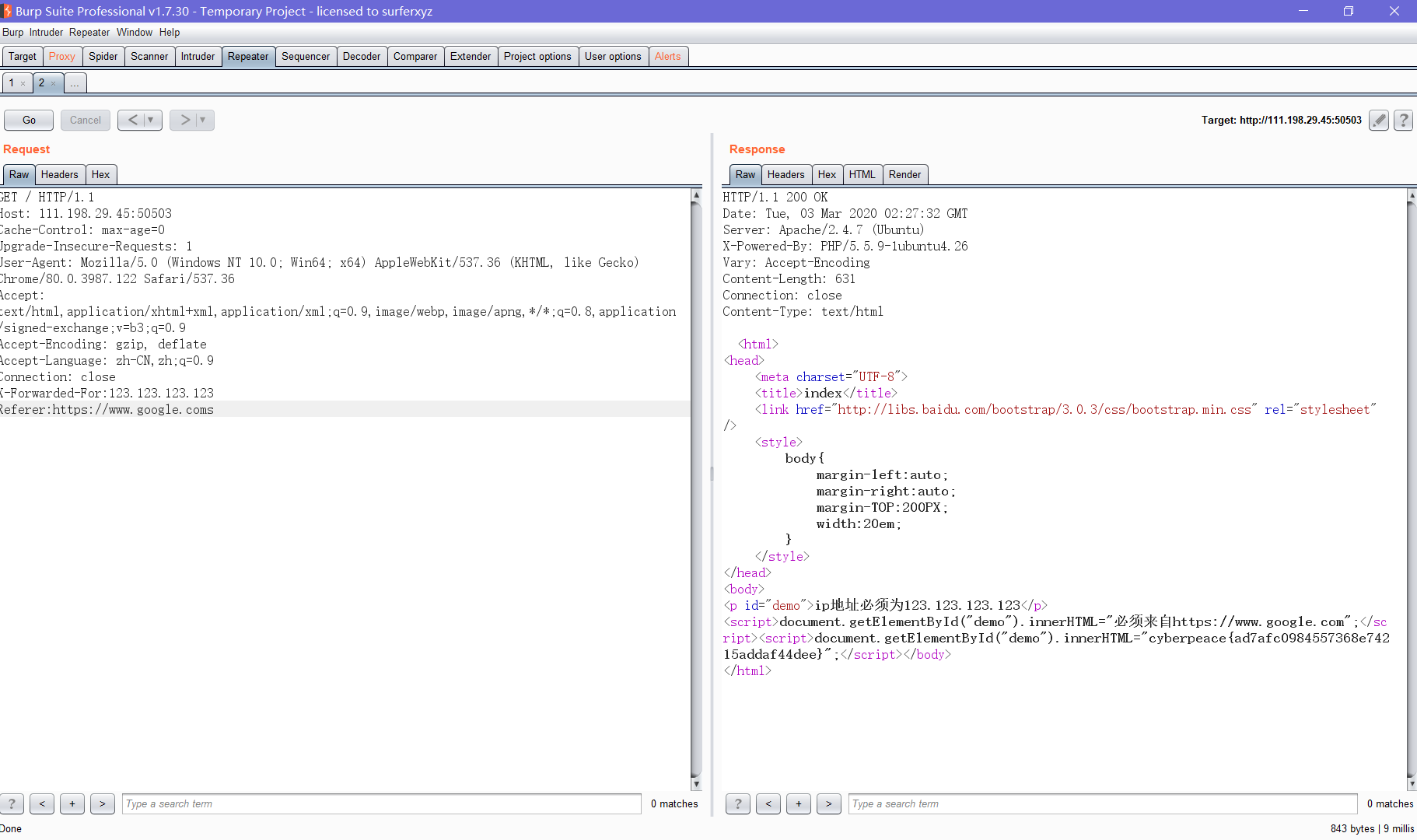
Task: Switch to the Extender tab
Action: point(471,56)
